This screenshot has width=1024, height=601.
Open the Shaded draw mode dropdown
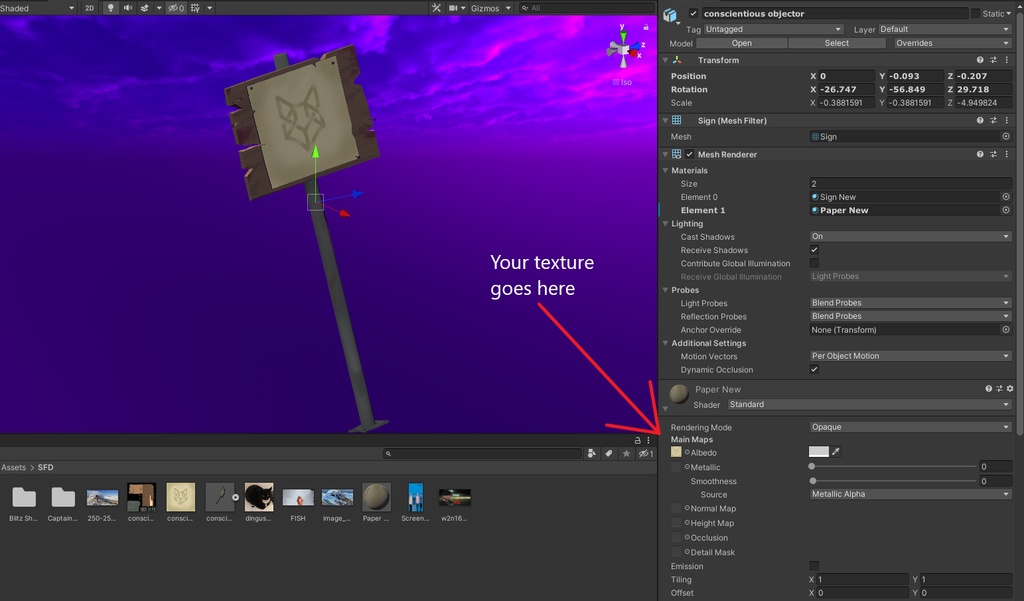coord(38,8)
